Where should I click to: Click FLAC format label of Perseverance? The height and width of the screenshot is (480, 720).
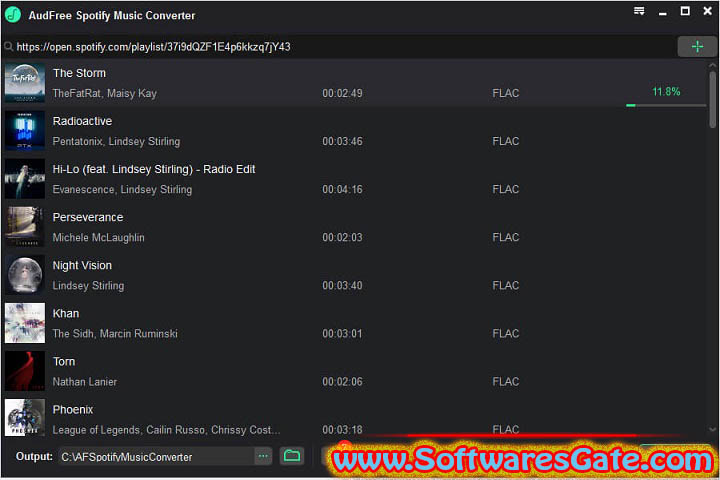(x=506, y=237)
